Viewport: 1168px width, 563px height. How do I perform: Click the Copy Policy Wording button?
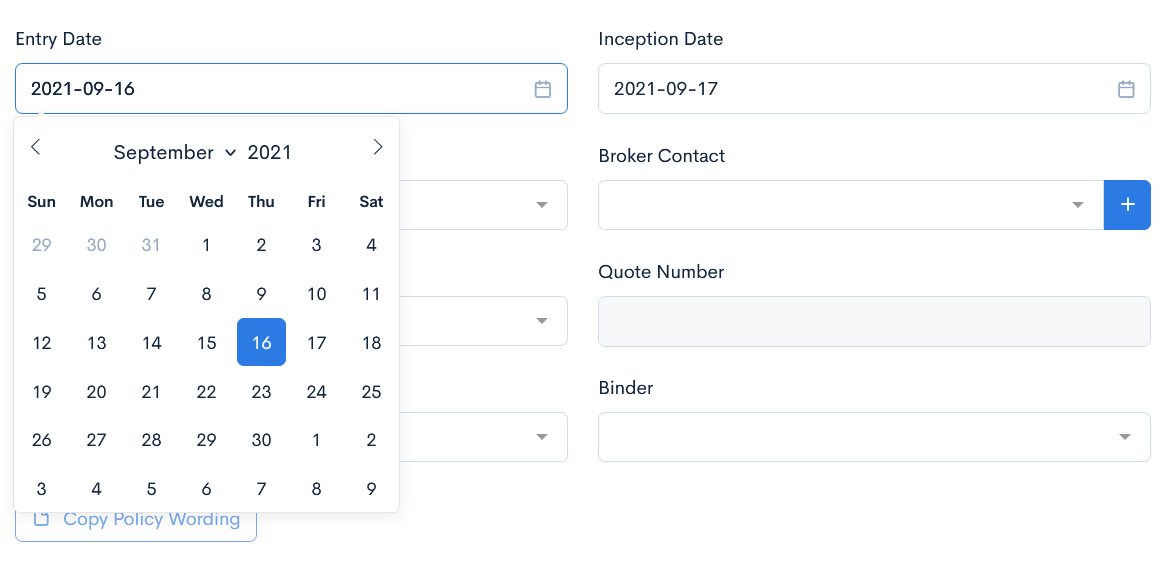136,520
